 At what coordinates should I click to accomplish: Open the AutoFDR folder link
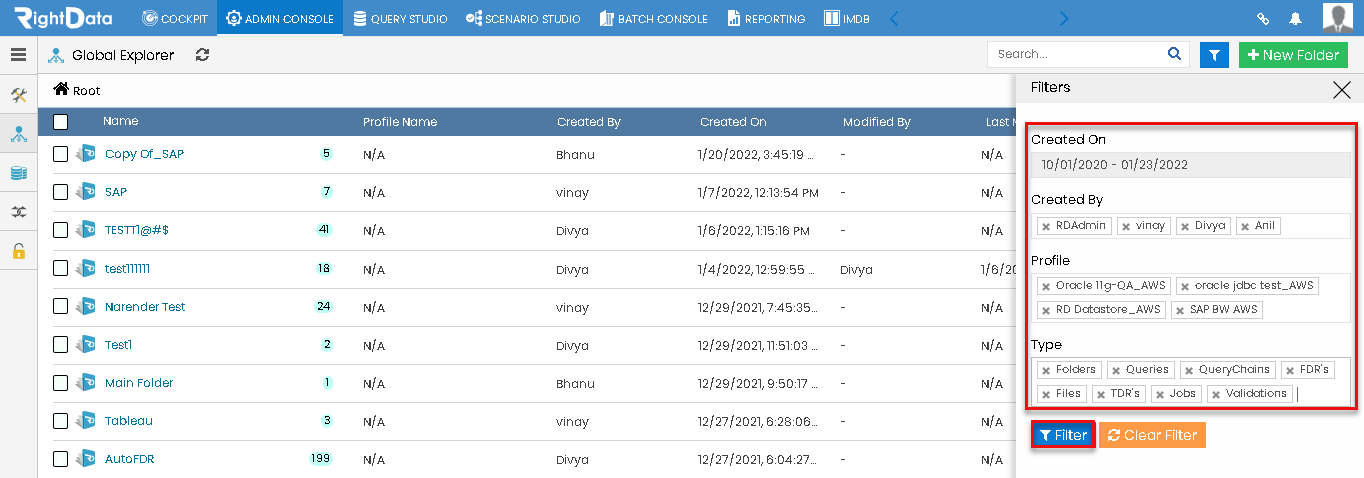(129, 459)
